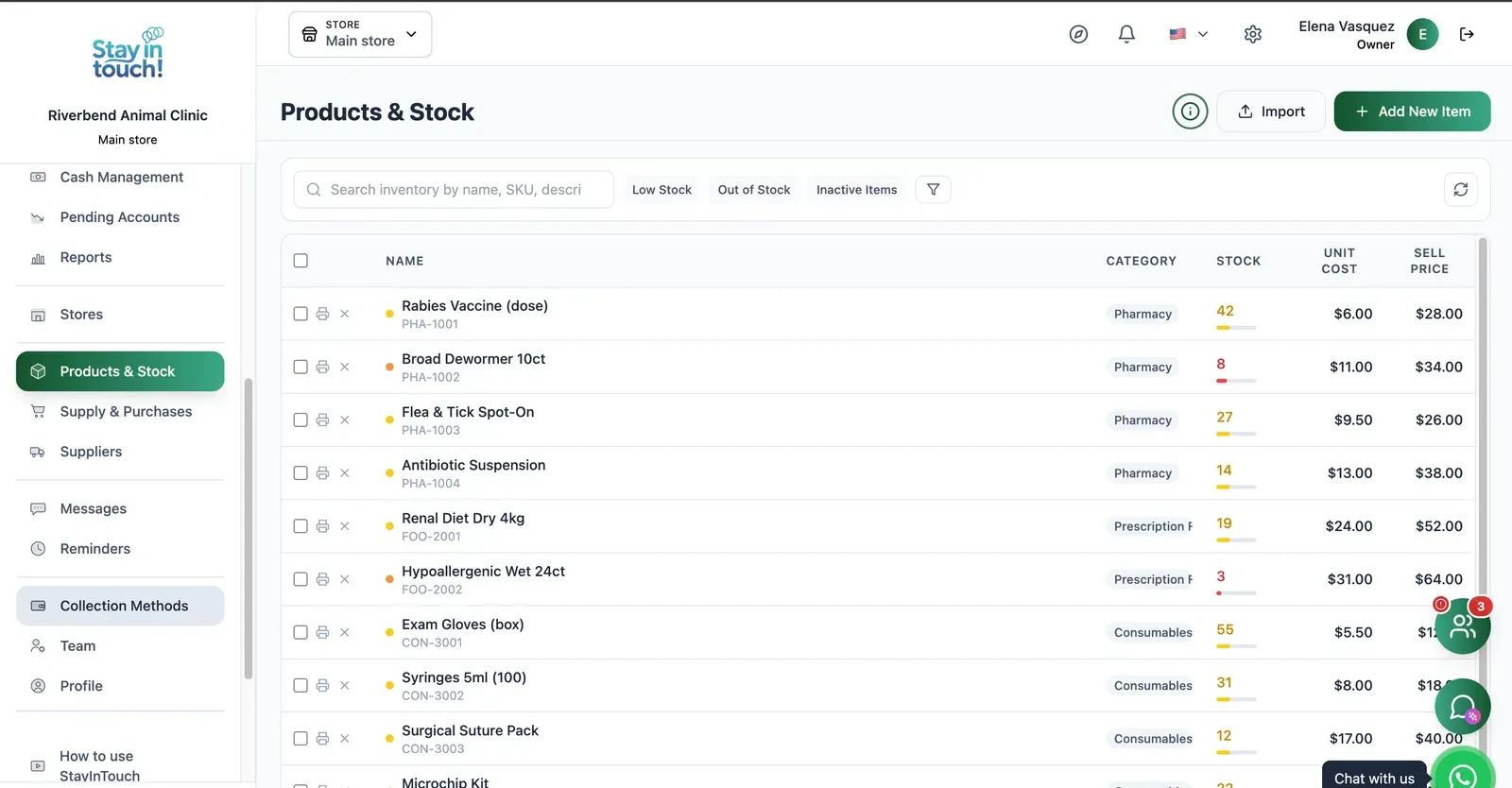
Task: Check the Rabies Vaccine (dose) row checkbox
Action: (301, 314)
